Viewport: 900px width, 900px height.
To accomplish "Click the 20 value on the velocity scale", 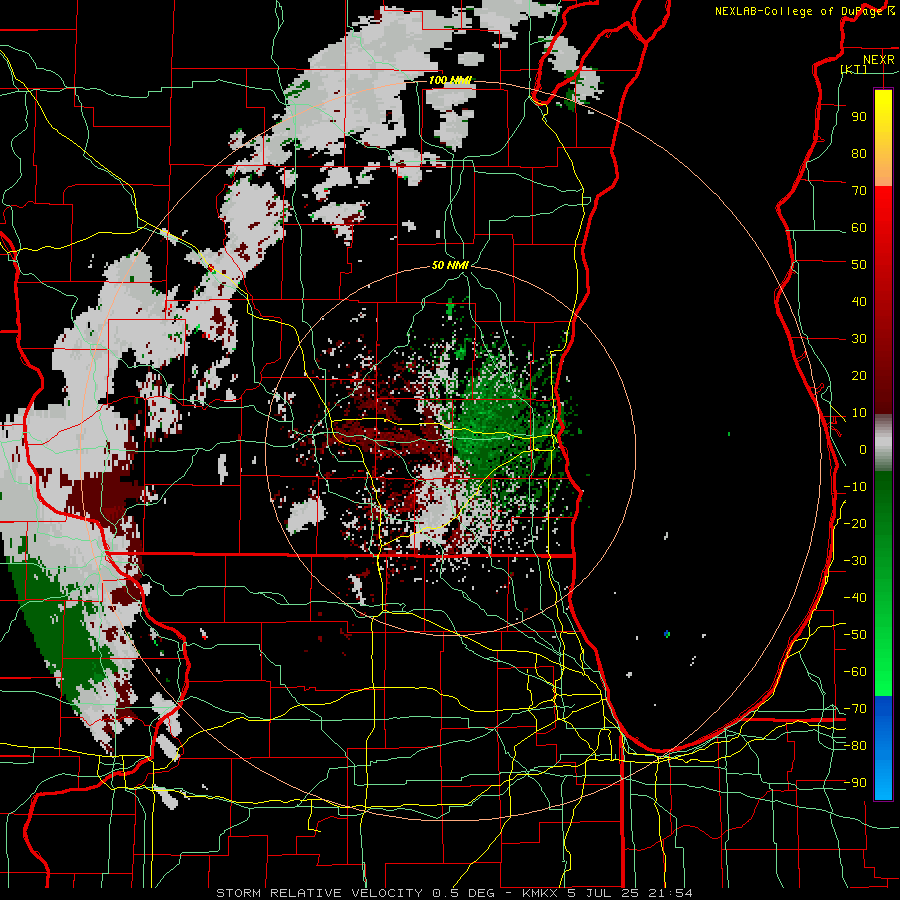I will tap(859, 376).
